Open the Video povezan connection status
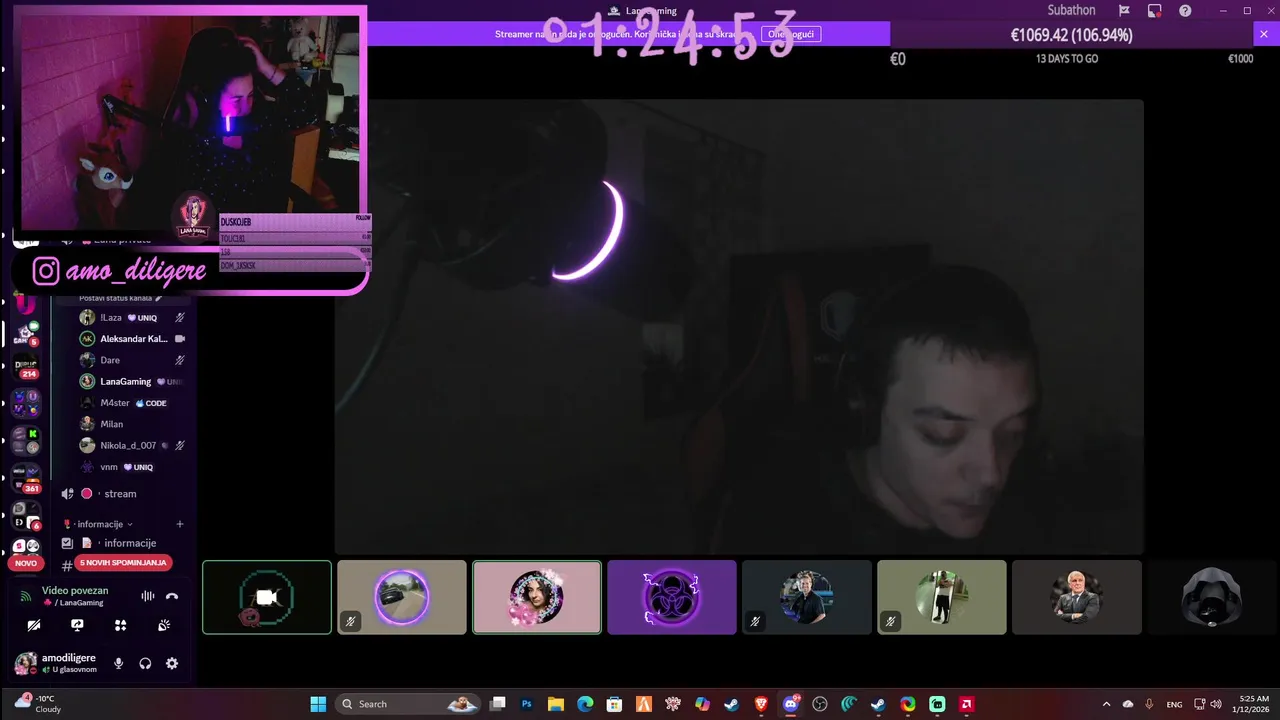 click(x=75, y=590)
